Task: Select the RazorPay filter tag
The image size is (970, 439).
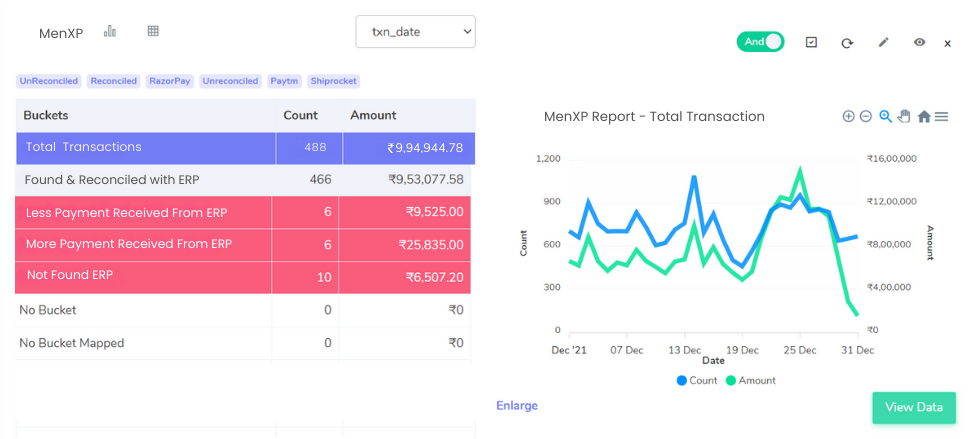Action: click(x=169, y=81)
